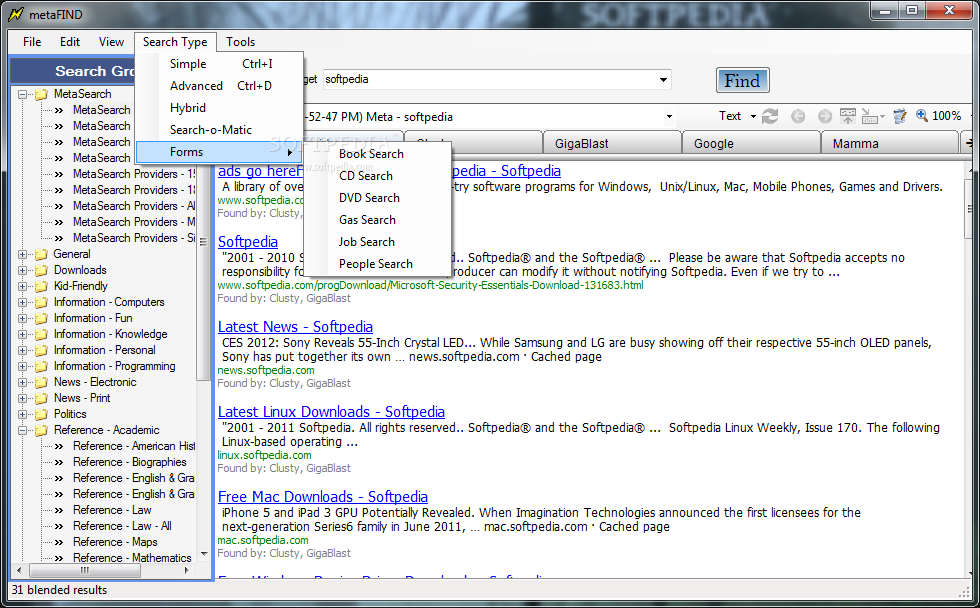Expand the Information - Programming node
The width and height of the screenshot is (980, 608).
[23, 366]
